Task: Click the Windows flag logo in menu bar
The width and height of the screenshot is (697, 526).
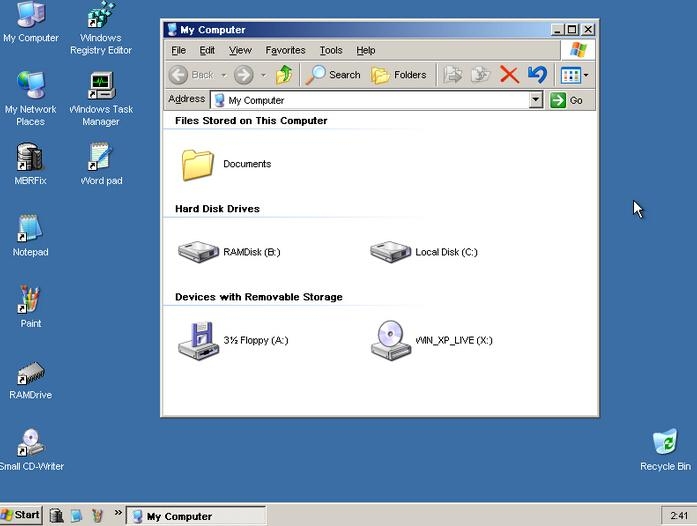Action: (x=577, y=50)
